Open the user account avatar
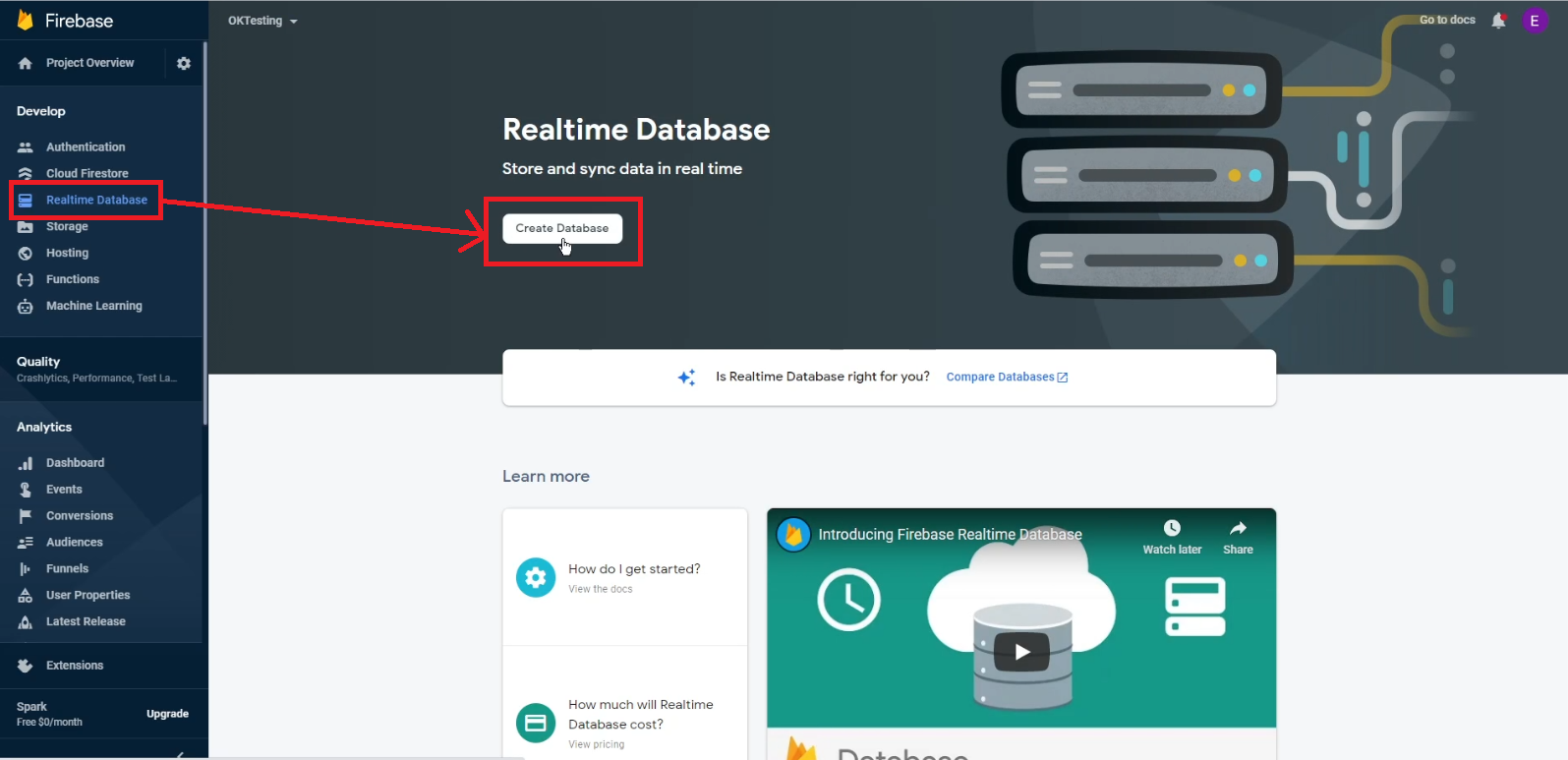Screen dimensions: 1568x760 click(1534, 21)
